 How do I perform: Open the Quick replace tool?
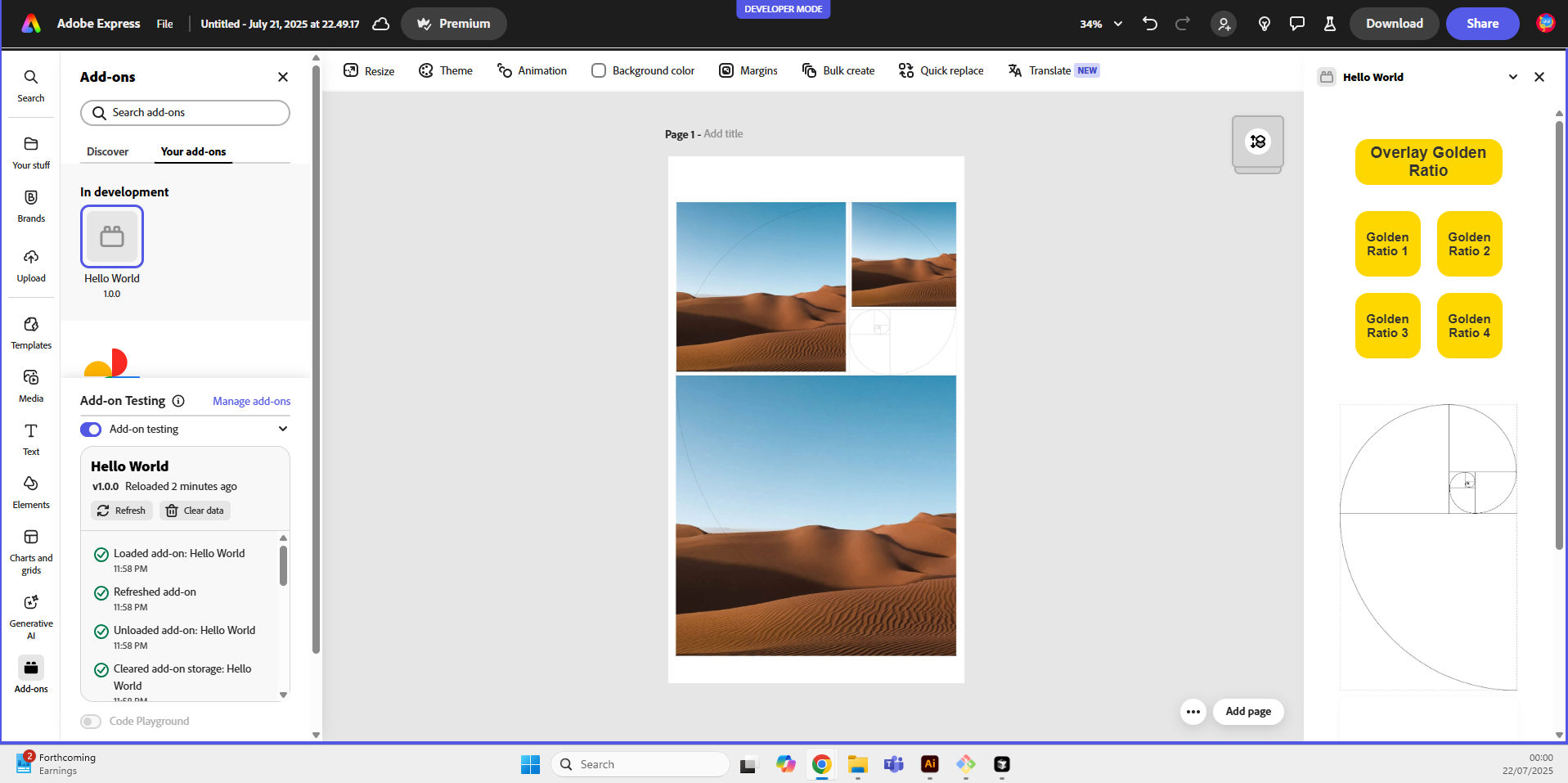click(x=941, y=70)
